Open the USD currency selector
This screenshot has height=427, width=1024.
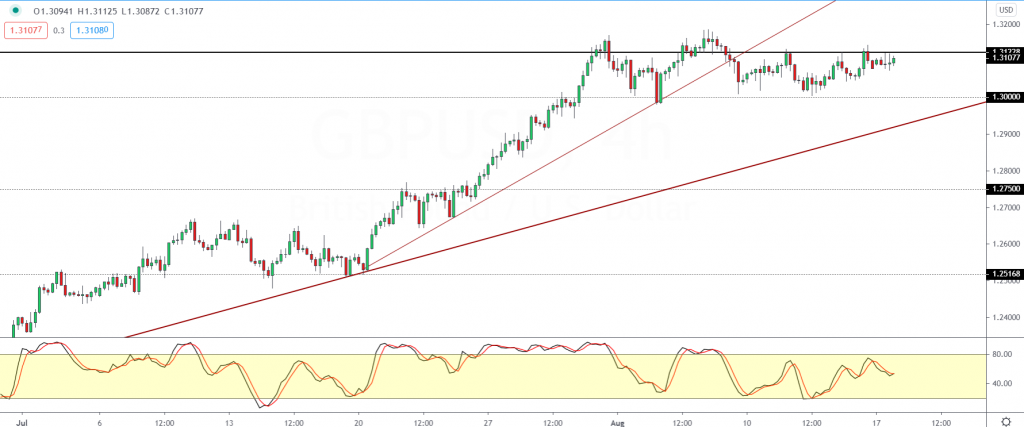[x=1004, y=10]
